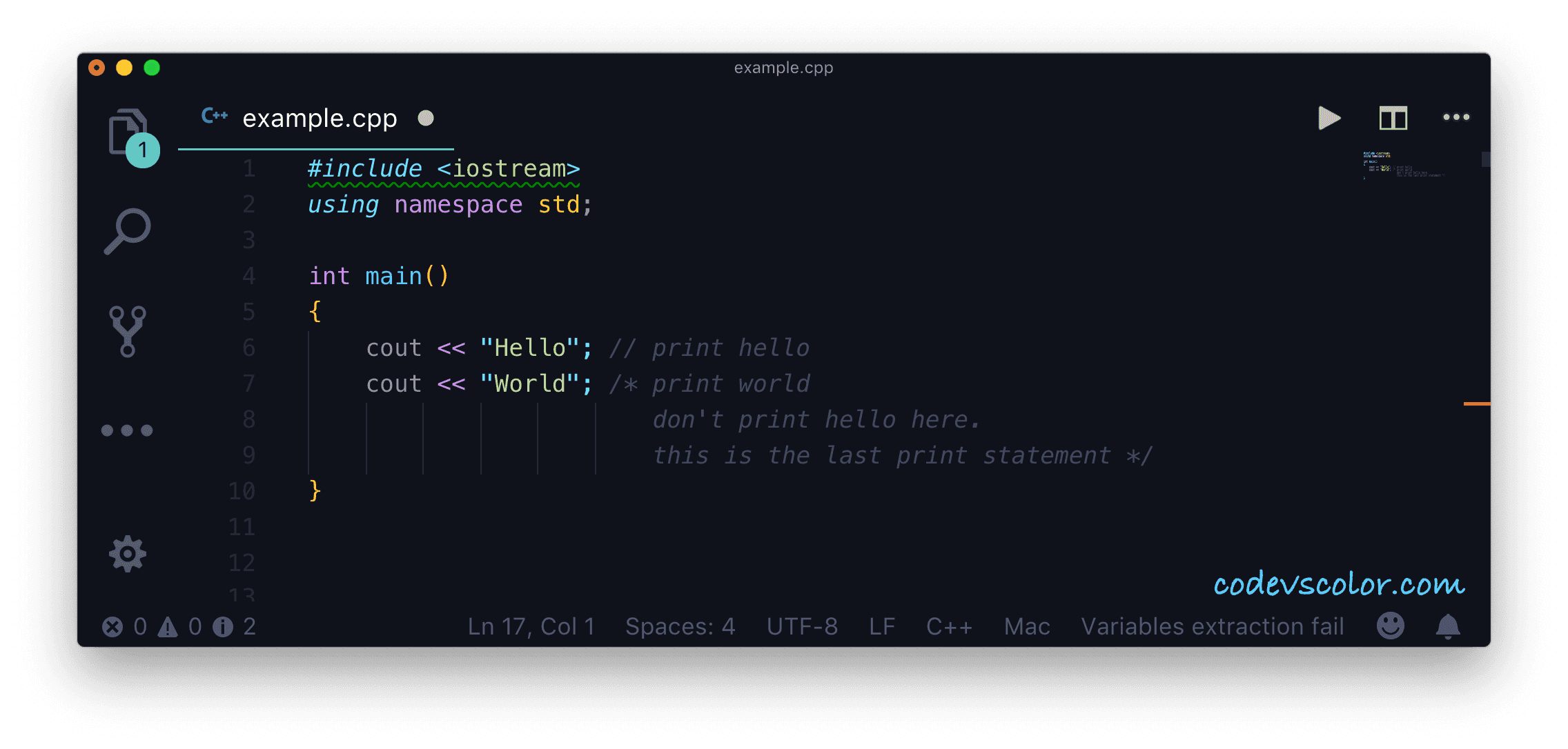
Task: Change indentation via Spaces: 4
Action: coord(680,626)
